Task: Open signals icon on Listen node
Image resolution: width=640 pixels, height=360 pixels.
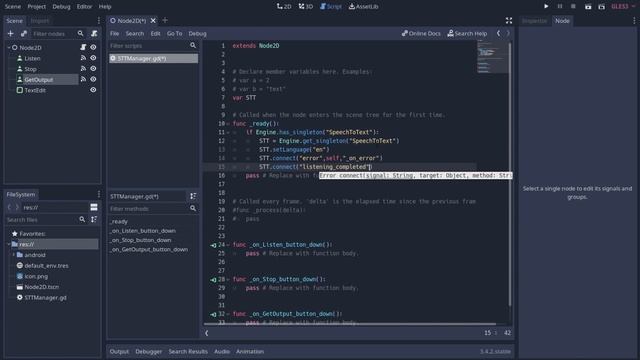Action: (x=83, y=58)
